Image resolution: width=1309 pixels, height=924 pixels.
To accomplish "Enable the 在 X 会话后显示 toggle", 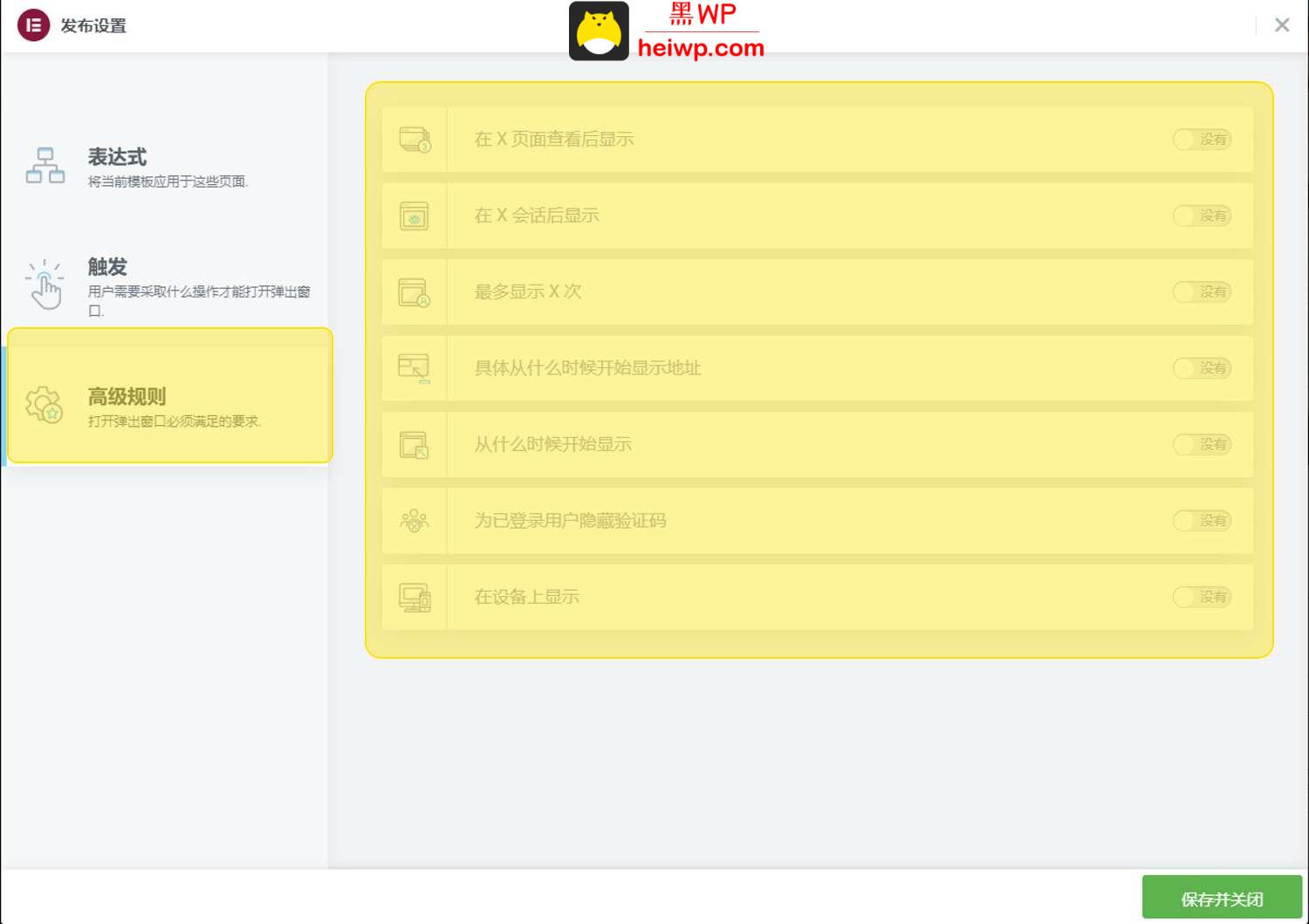I will pos(1202,216).
